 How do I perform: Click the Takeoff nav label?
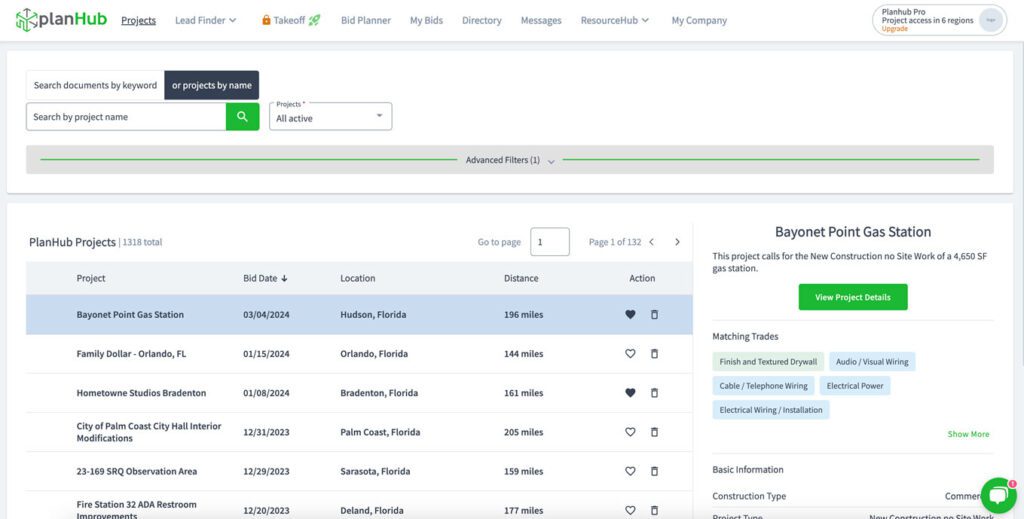(x=289, y=20)
